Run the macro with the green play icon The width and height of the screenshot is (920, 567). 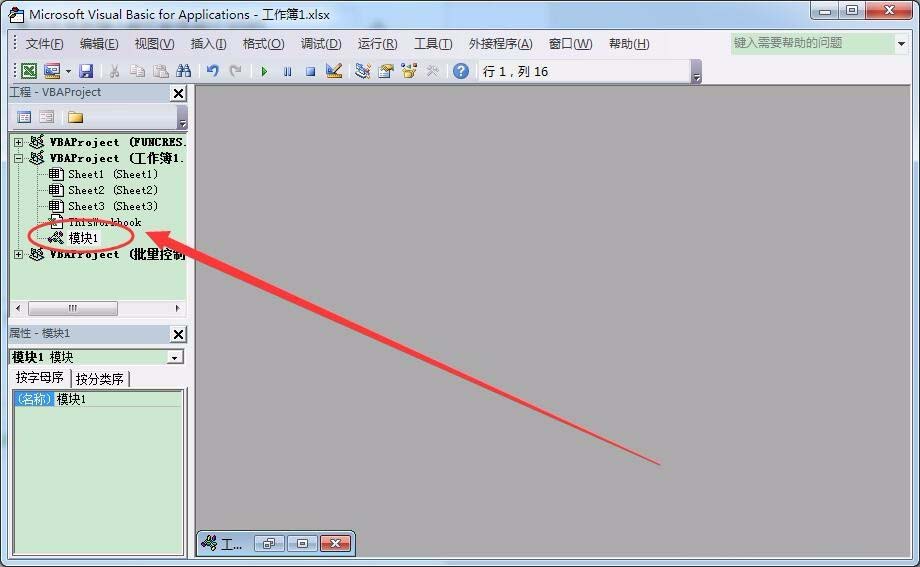pos(264,71)
